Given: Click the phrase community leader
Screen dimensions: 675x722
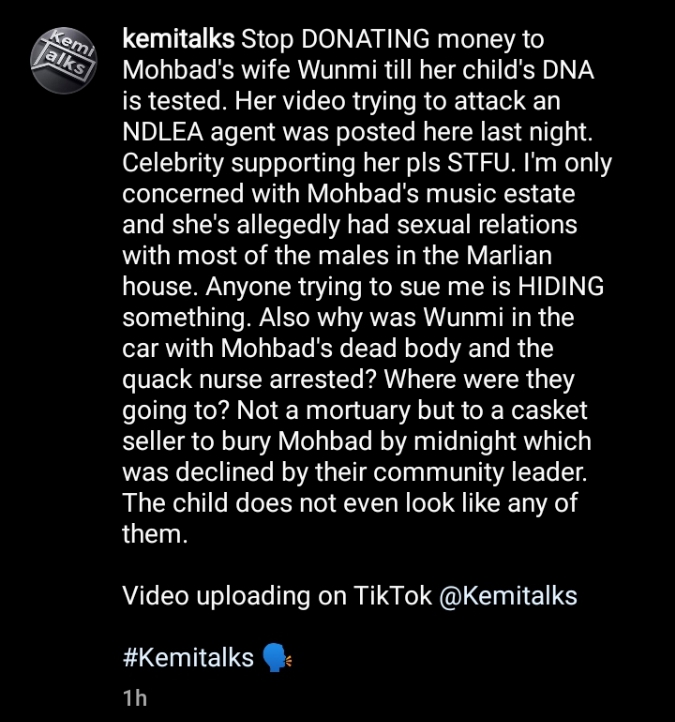Looking at the screenshot, I should (481, 472).
